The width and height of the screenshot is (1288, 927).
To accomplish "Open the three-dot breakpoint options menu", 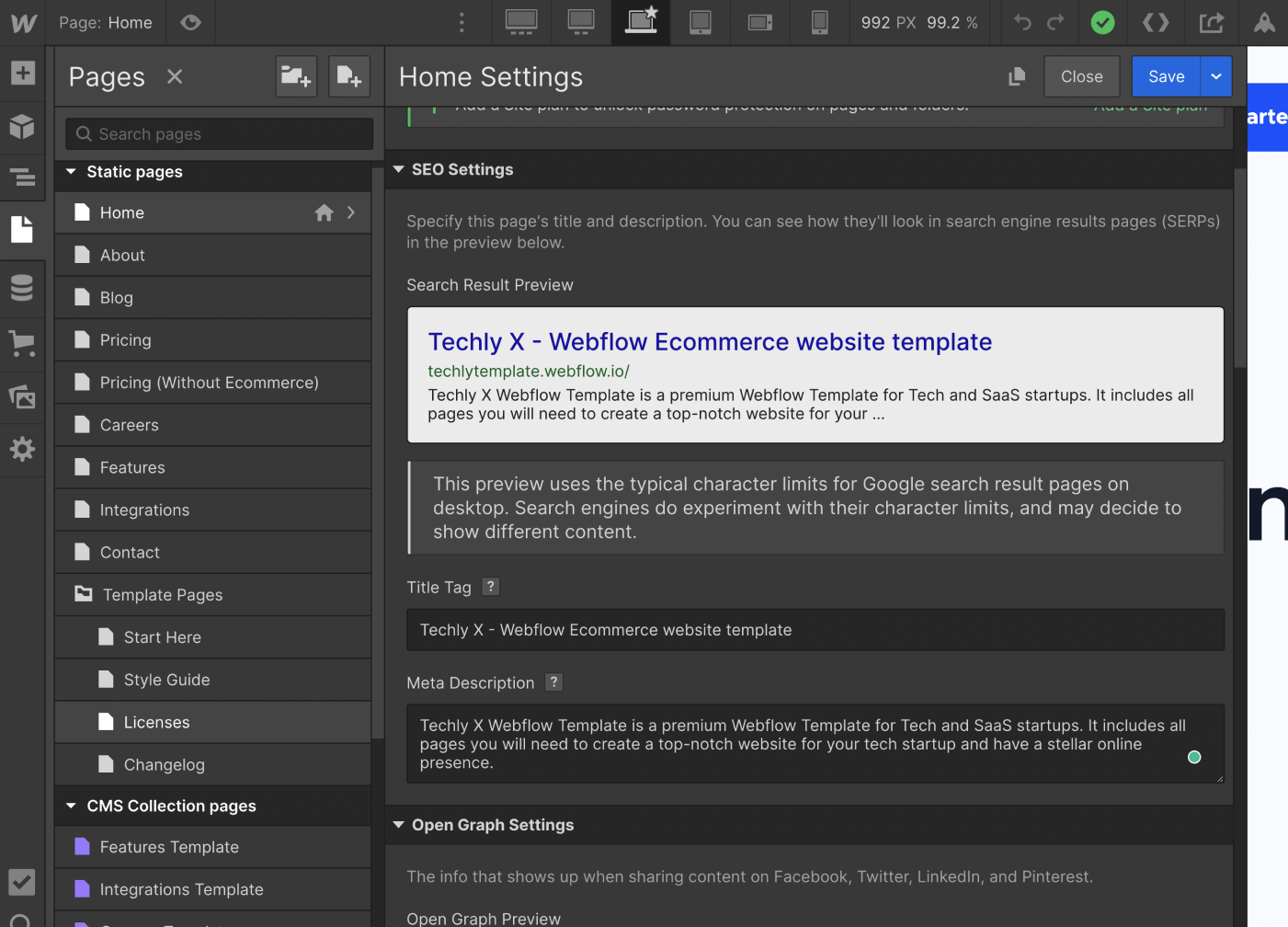I will [462, 23].
